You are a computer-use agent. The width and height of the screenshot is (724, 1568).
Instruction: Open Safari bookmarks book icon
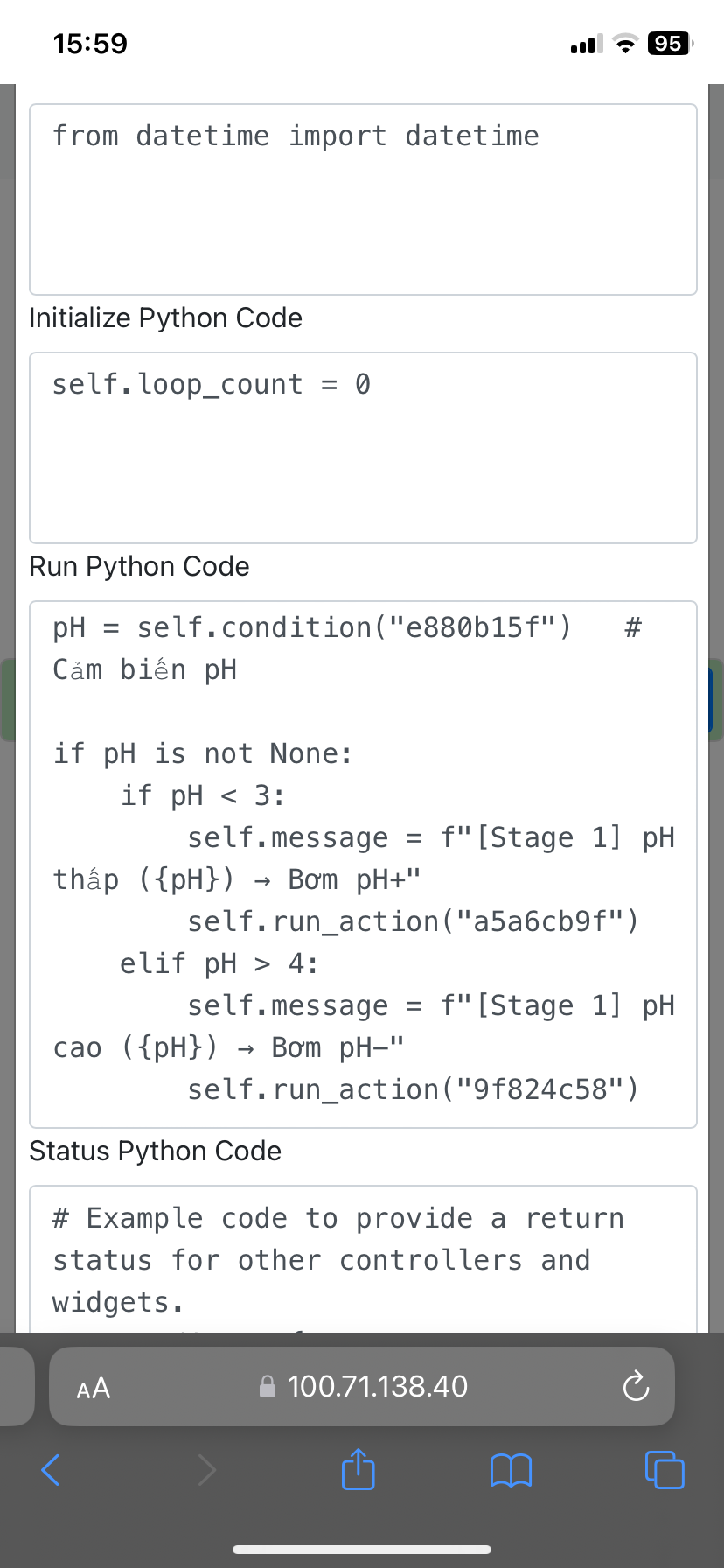(512, 1470)
